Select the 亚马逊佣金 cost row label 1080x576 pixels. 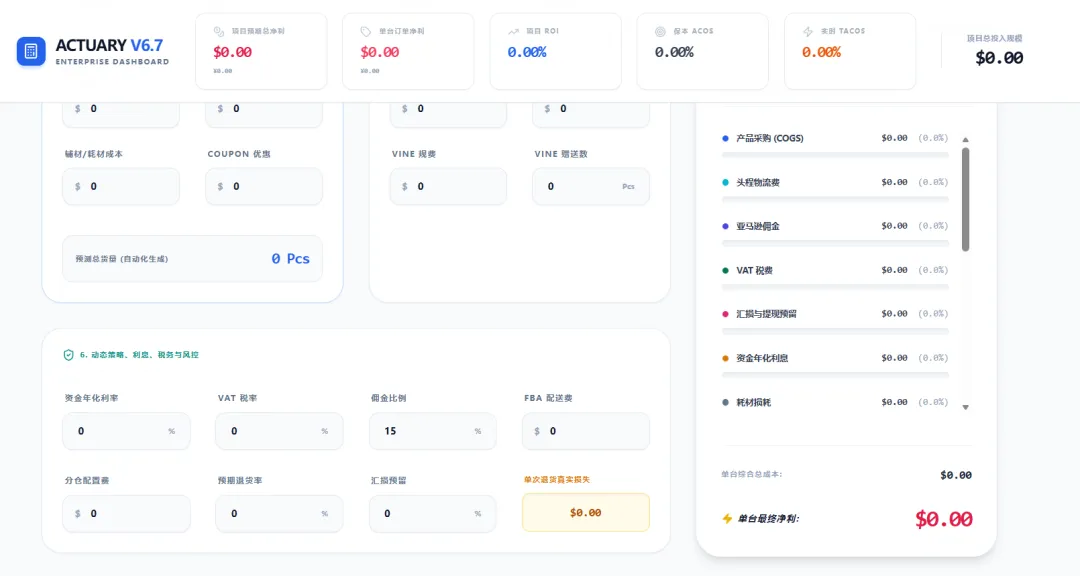pyautogui.click(x=758, y=226)
